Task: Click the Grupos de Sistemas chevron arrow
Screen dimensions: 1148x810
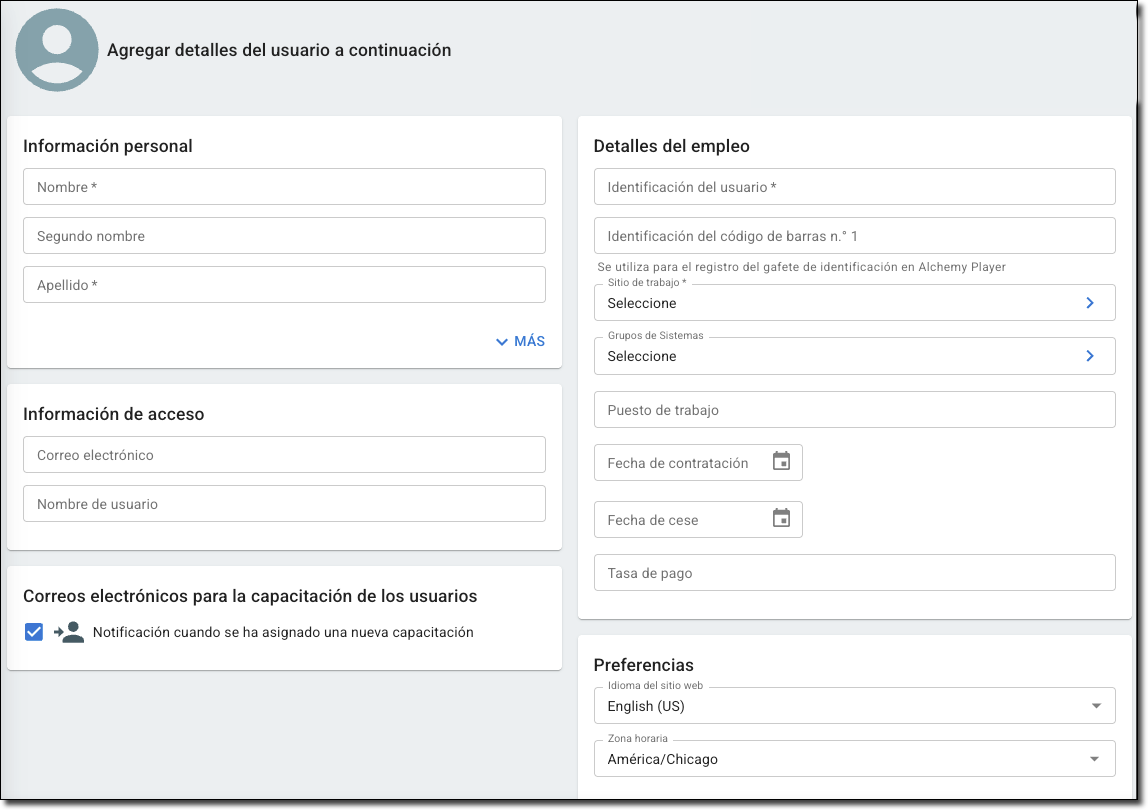Action: tap(1090, 356)
